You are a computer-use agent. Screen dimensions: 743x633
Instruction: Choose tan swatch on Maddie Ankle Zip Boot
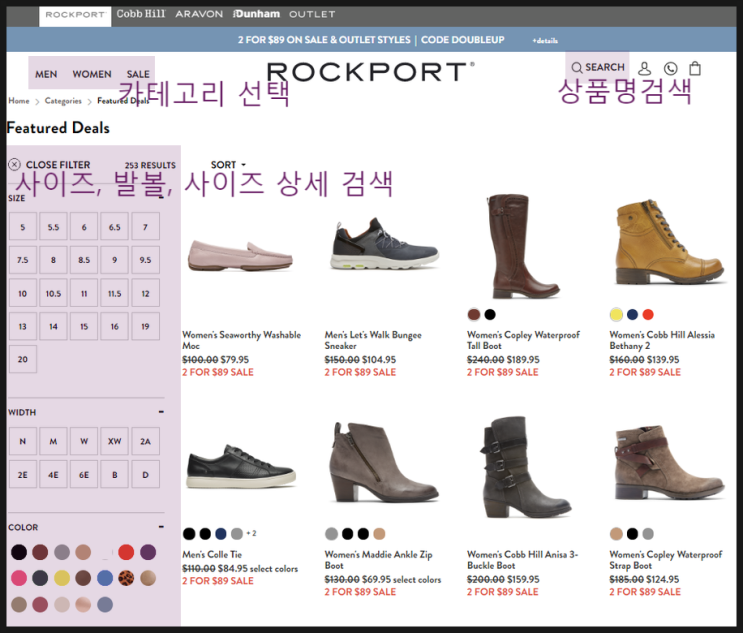point(379,534)
